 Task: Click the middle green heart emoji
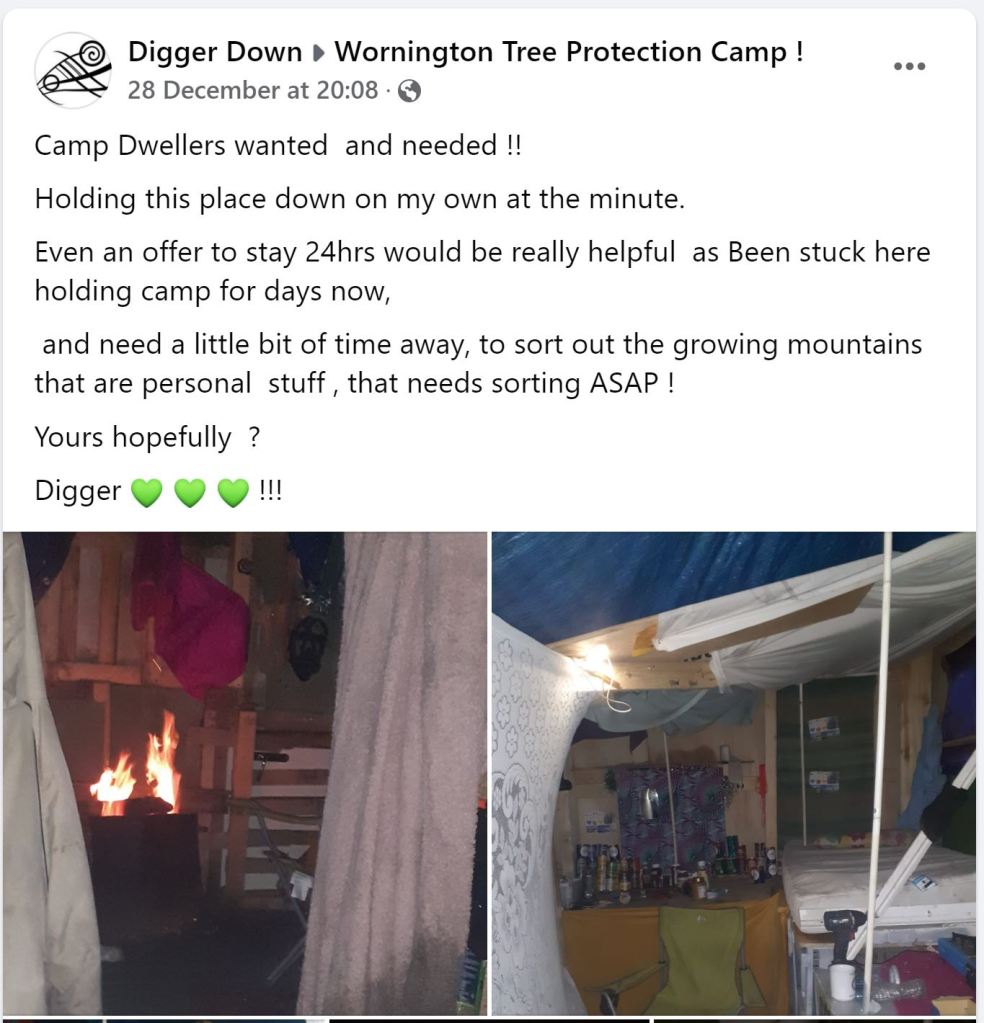click(190, 492)
